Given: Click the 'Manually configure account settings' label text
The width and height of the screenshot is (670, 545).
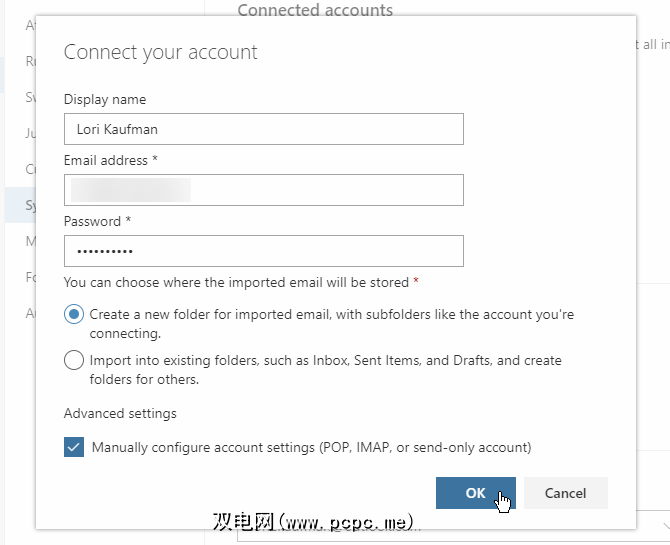Looking at the screenshot, I should pos(311,447).
